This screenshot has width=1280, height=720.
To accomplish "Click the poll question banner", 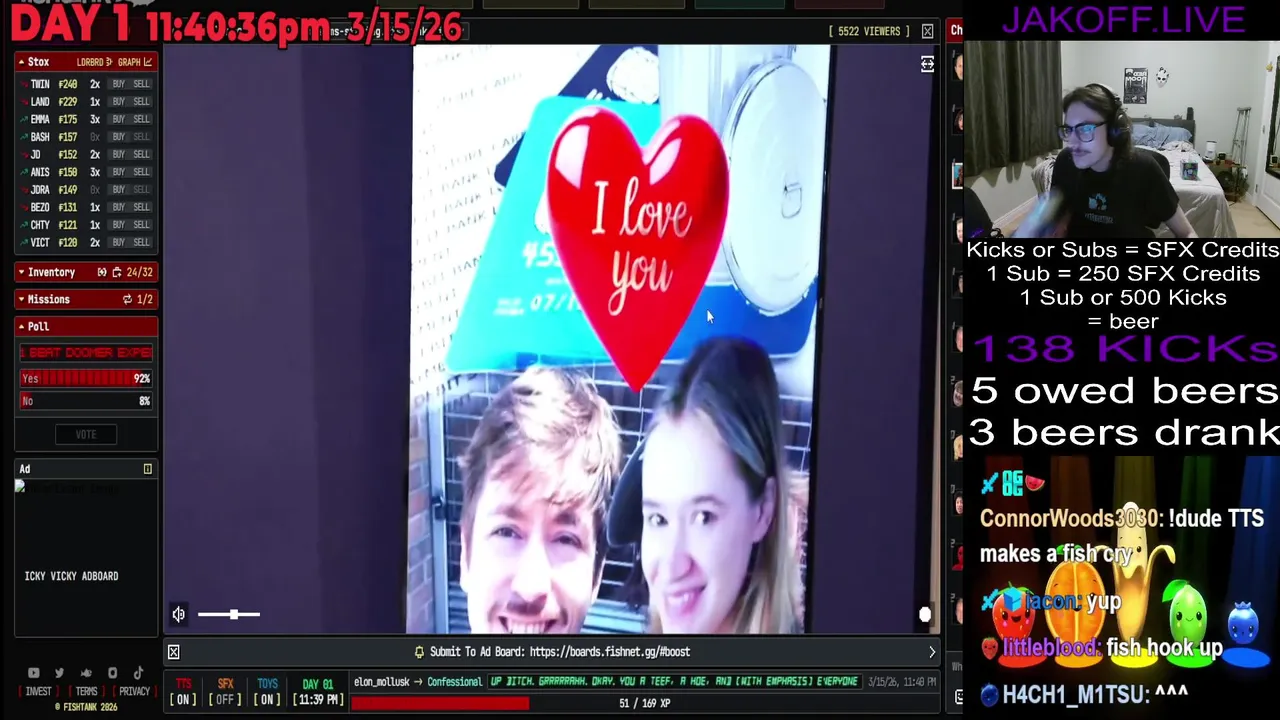I will [x=86, y=353].
